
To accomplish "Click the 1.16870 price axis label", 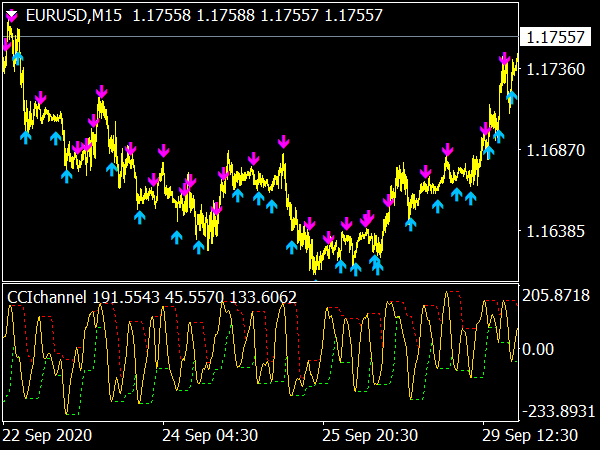I will click(556, 150).
